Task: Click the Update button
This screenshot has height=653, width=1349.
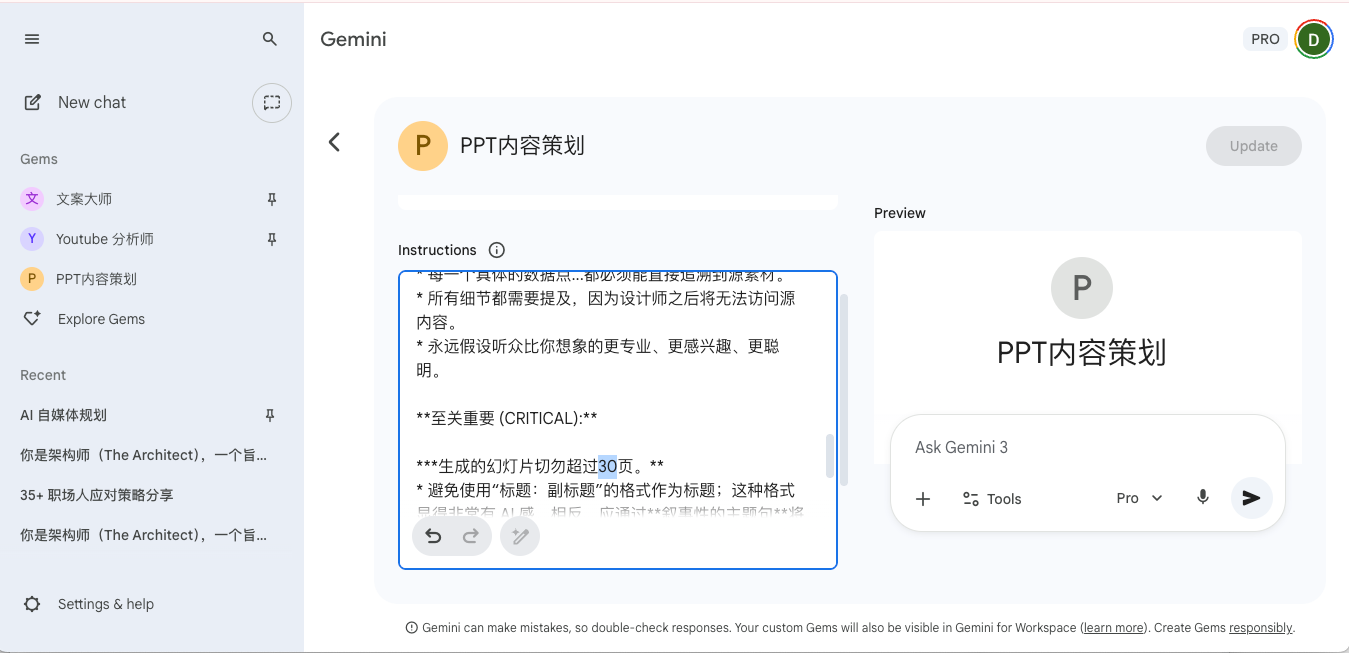Action: pyautogui.click(x=1253, y=146)
